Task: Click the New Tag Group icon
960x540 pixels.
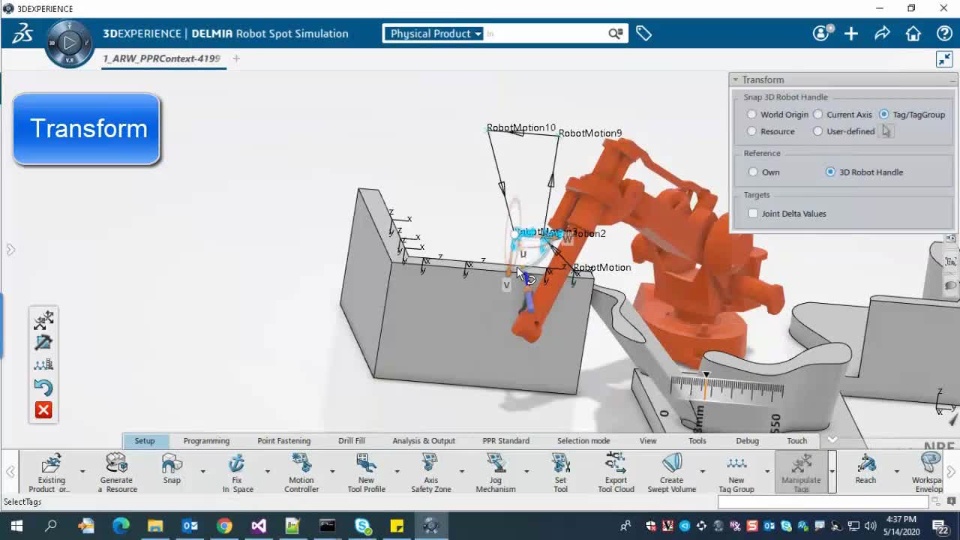Action: coord(736,472)
